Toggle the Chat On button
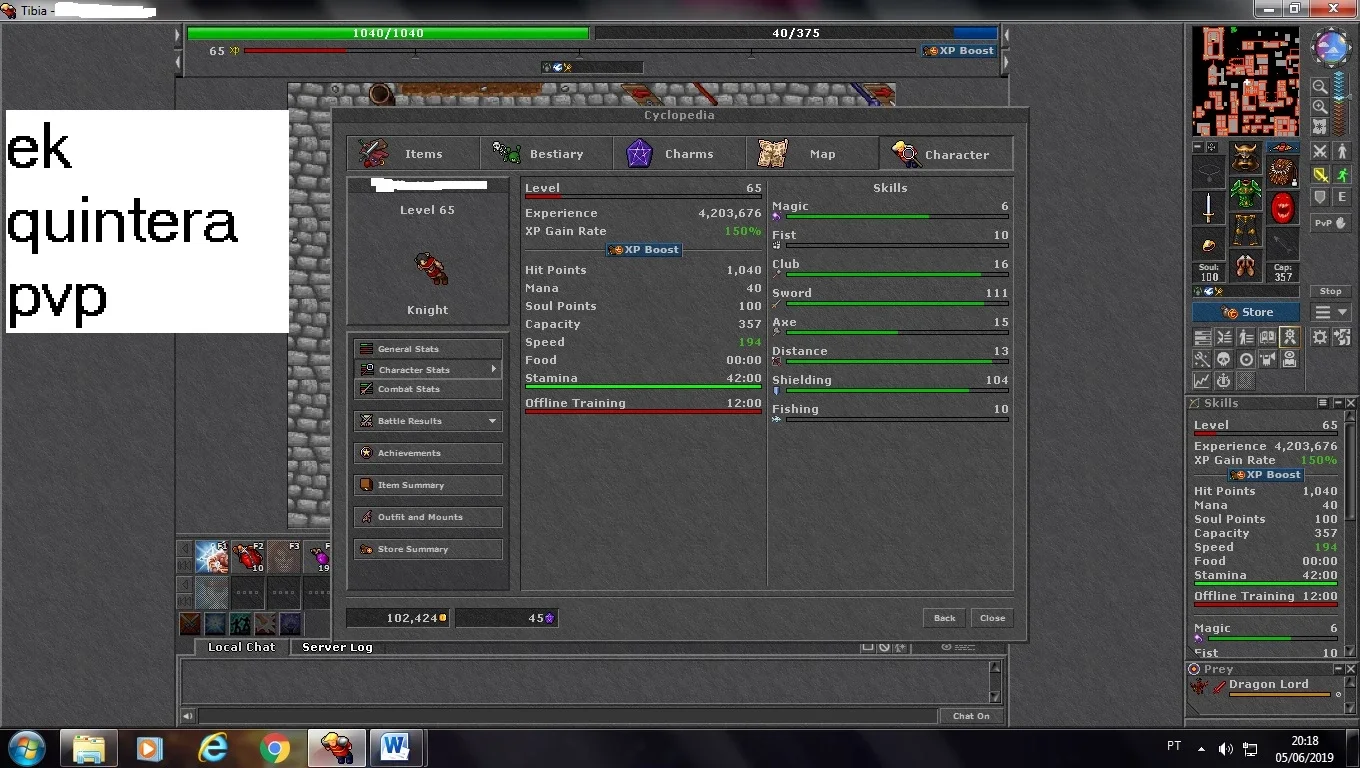The width and height of the screenshot is (1360, 768). click(x=970, y=716)
